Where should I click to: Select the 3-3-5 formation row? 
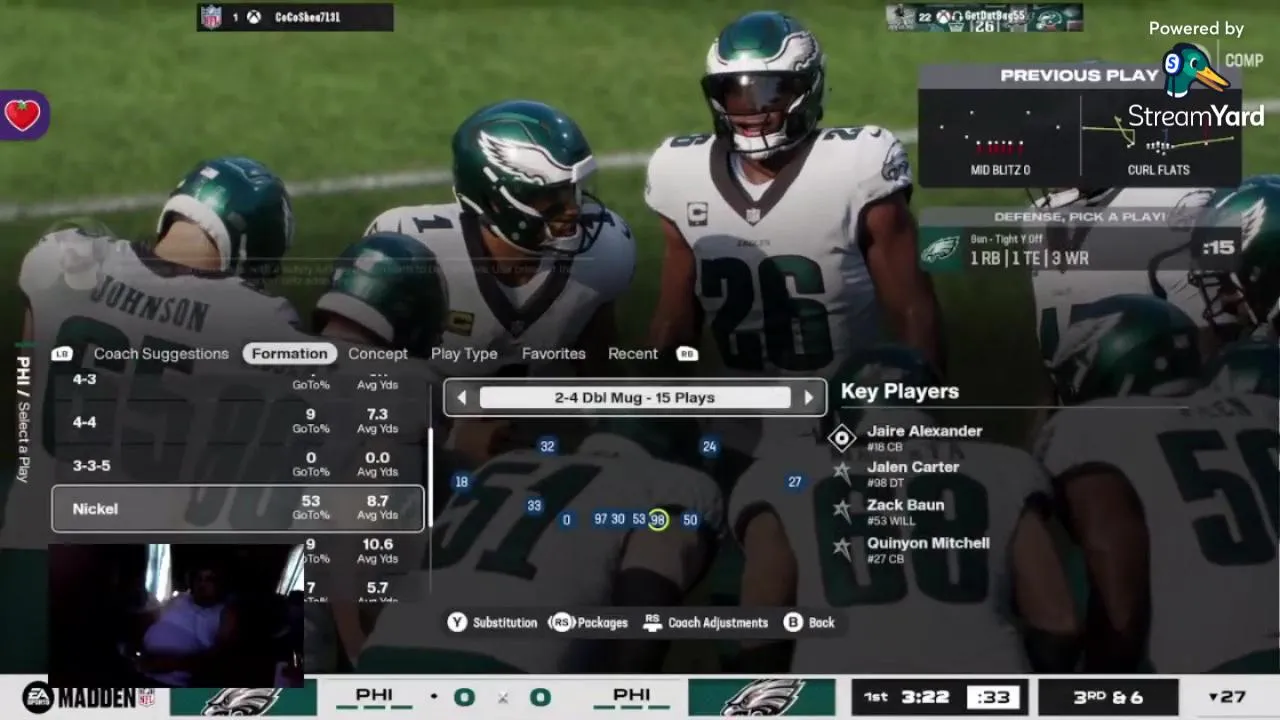(238, 465)
